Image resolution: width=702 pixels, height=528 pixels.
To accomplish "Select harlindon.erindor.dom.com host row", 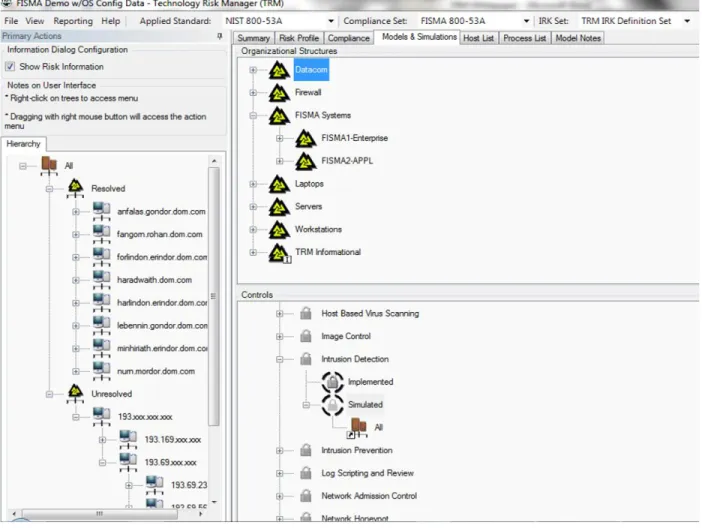I will [x=162, y=303].
